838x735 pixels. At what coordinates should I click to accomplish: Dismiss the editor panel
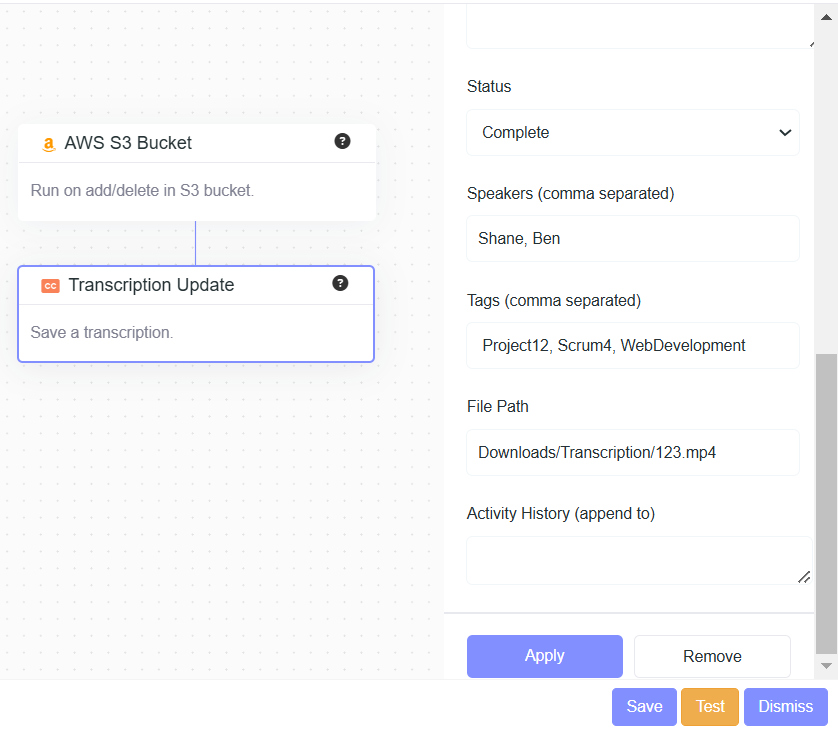(x=785, y=706)
